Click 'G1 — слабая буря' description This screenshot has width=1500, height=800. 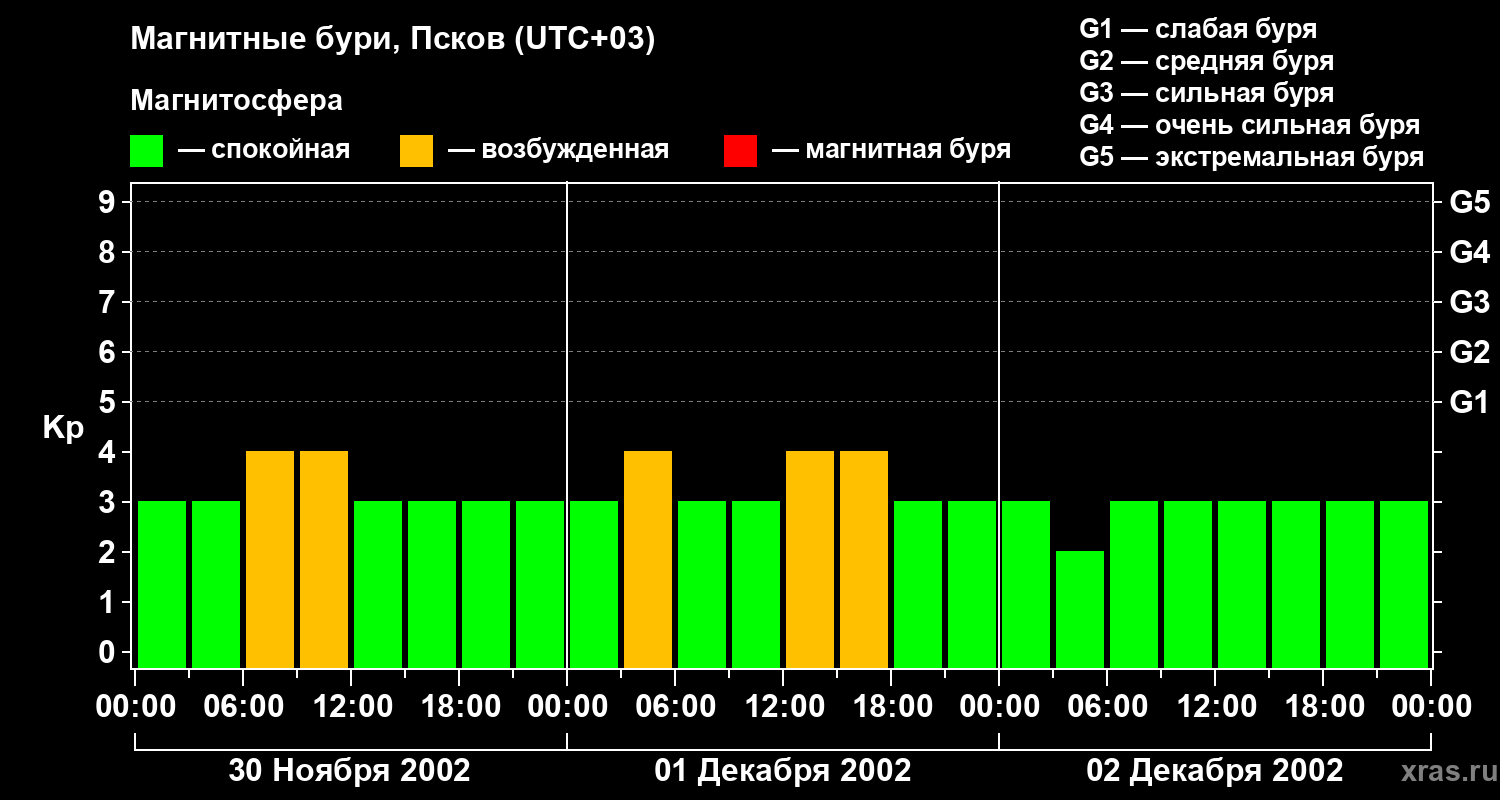(x=1198, y=29)
